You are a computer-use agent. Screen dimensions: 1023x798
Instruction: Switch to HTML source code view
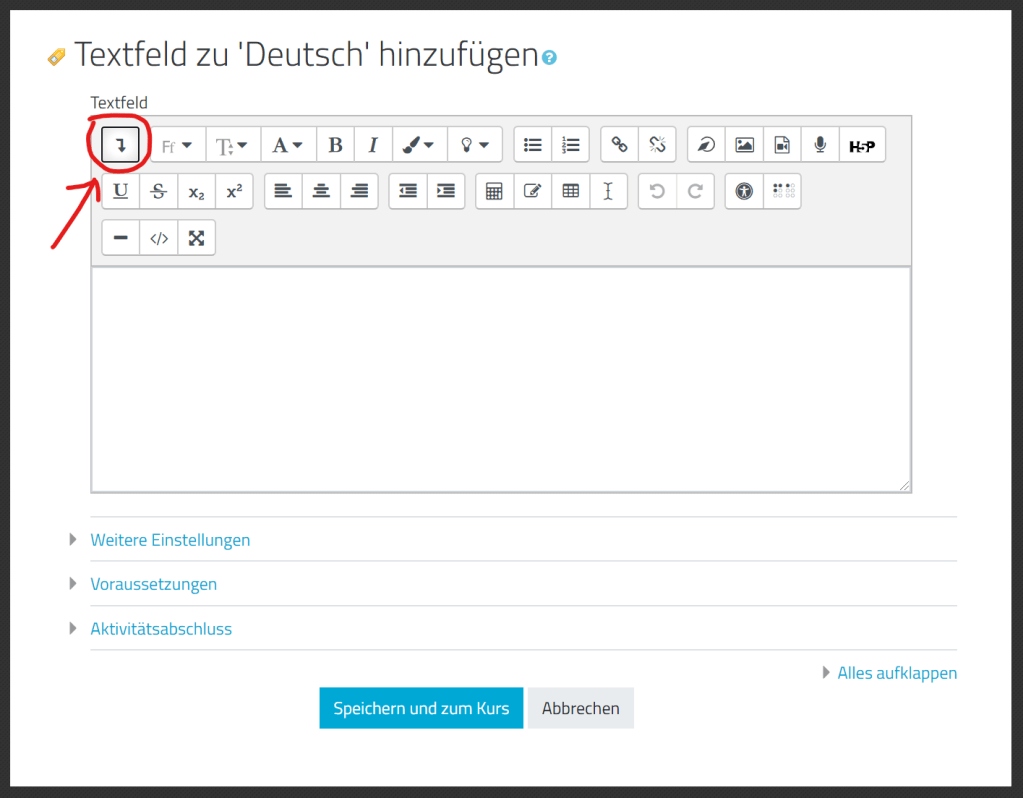[159, 238]
